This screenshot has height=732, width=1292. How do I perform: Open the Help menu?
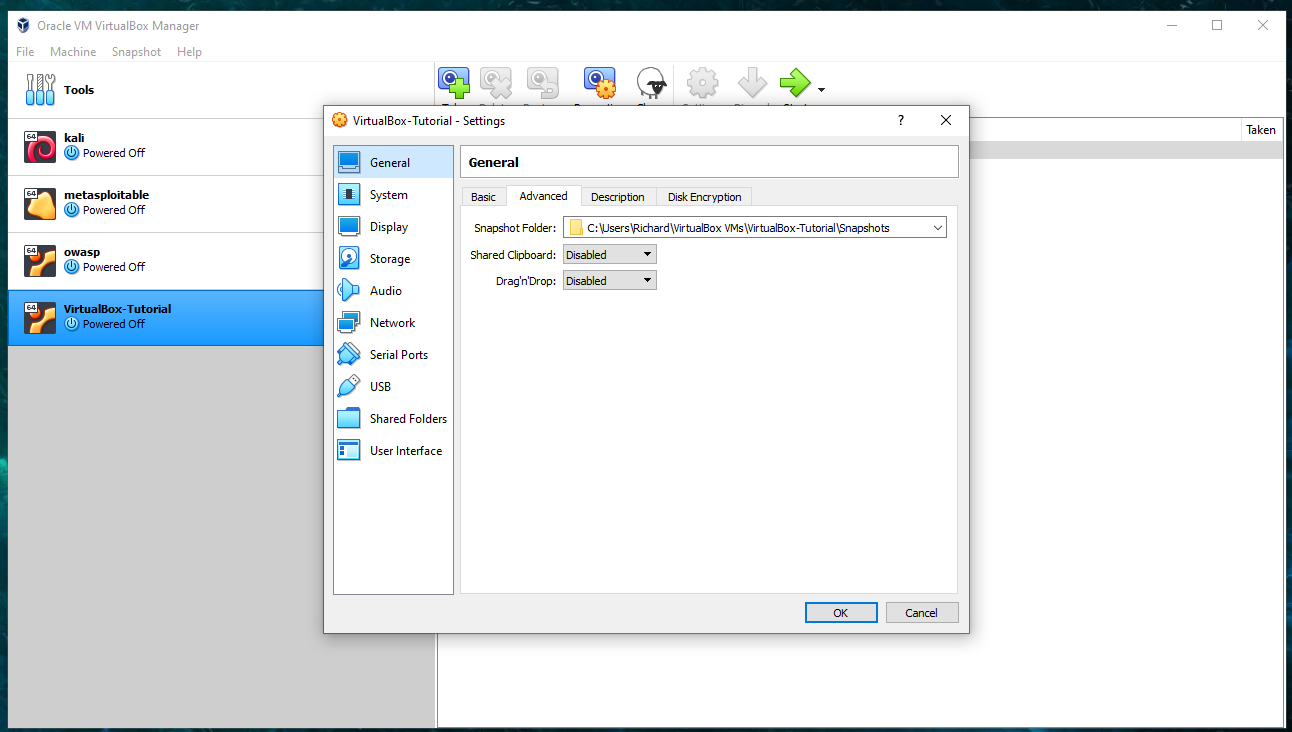click(189, 52)
